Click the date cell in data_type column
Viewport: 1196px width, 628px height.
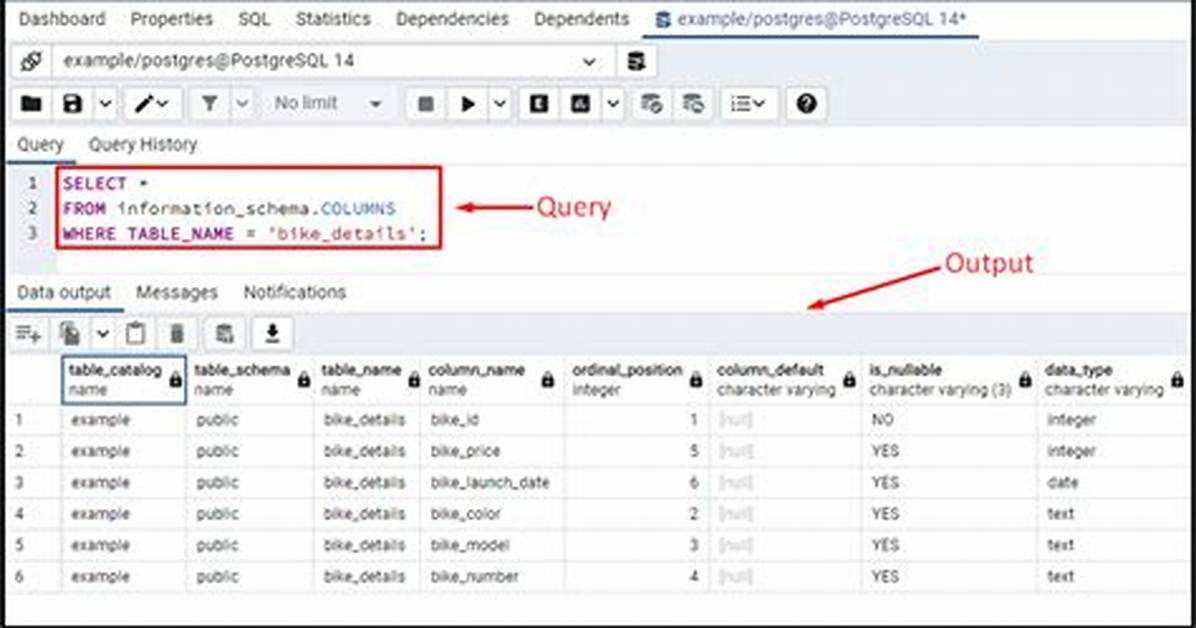(x=1115, y=482)
